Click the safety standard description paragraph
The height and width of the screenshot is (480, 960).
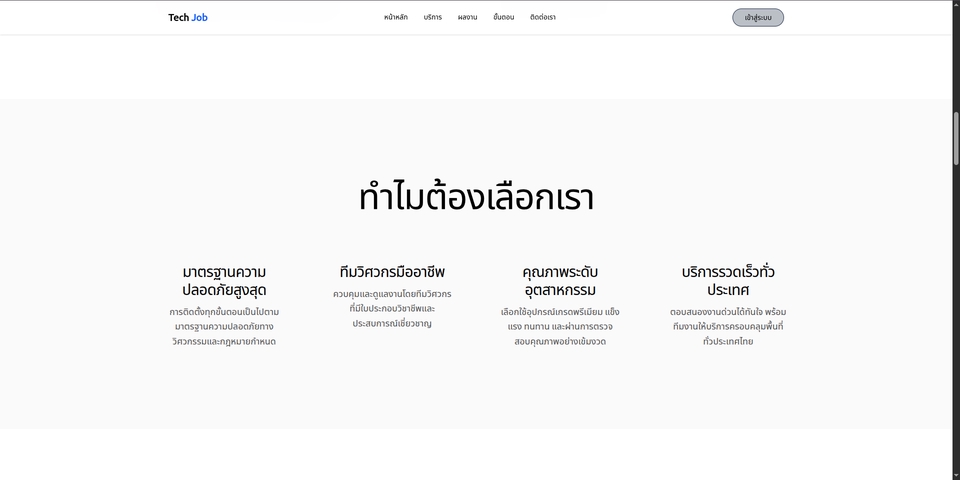(x=224, y=326)
